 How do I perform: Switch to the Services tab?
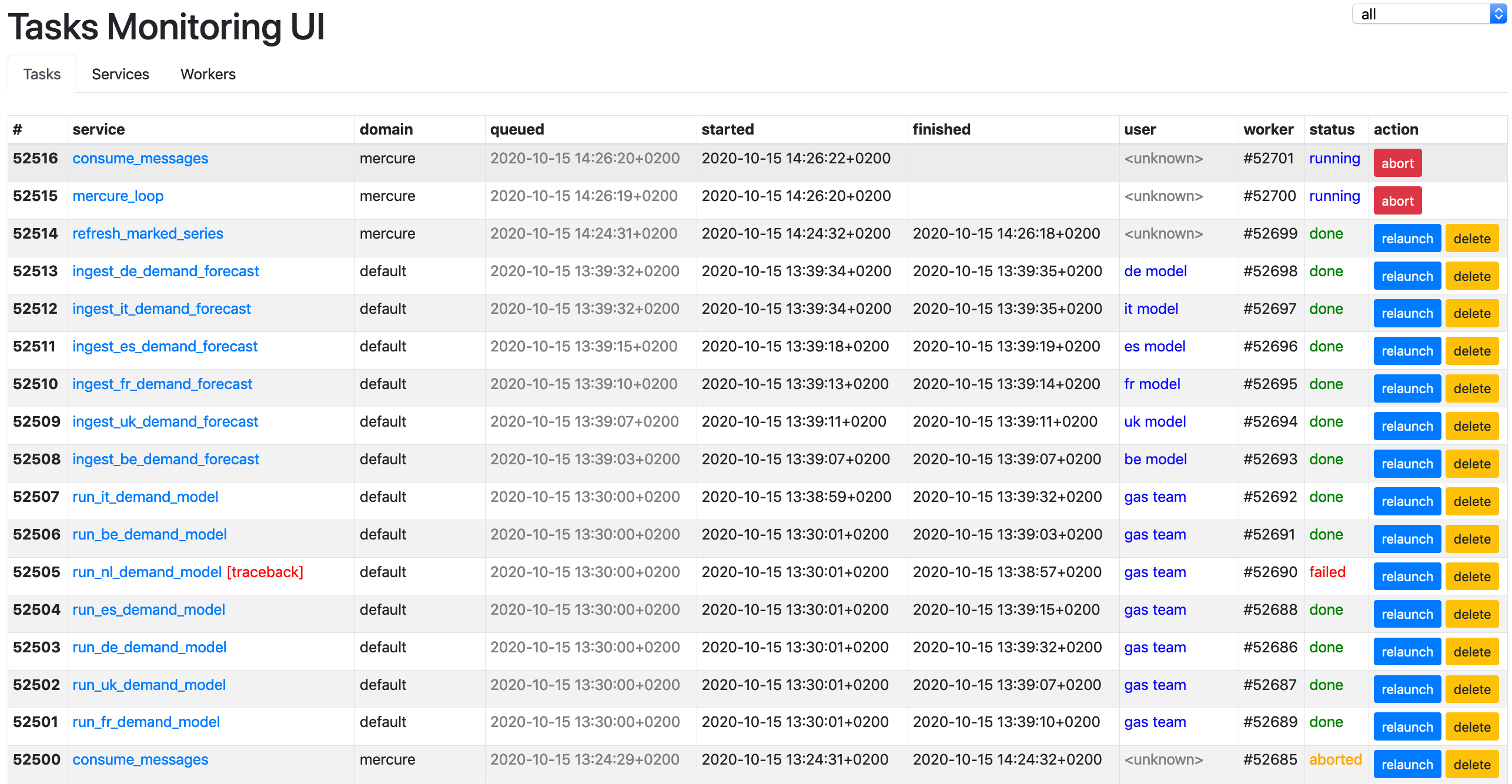point(120,74)
